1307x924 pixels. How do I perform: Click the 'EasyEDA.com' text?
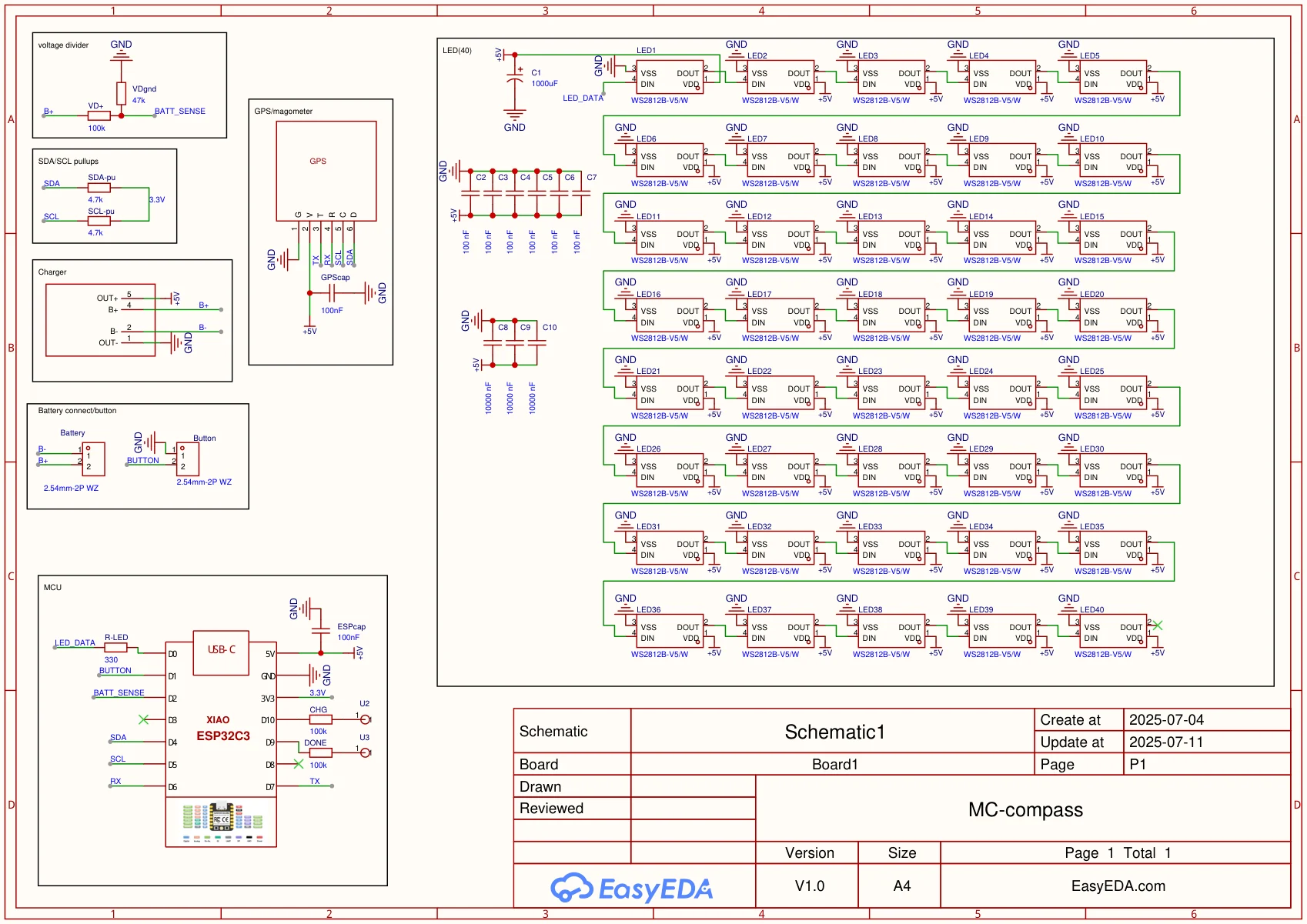click(1118, 886)
